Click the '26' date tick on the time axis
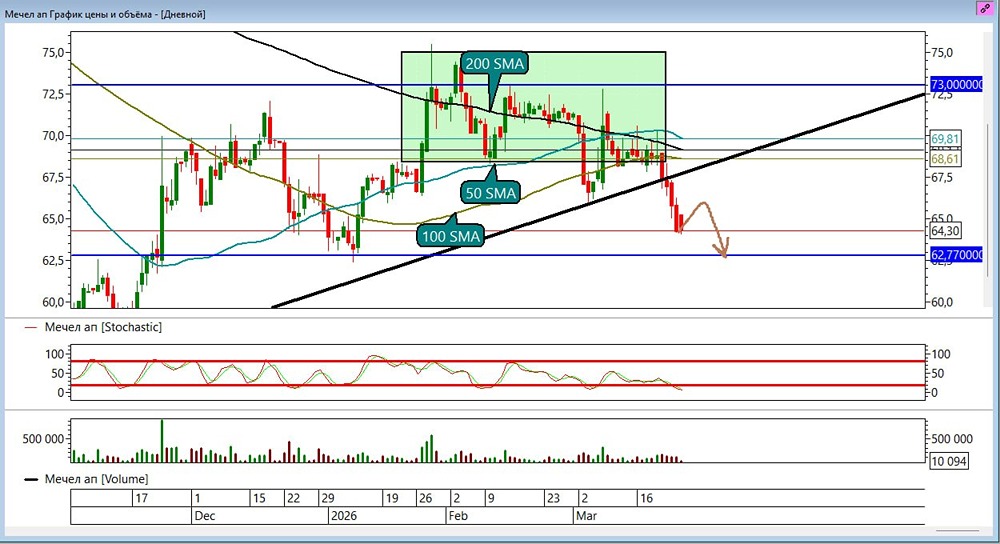The width and height of the screenshot is (1000, 544). (x=425, y=498)
